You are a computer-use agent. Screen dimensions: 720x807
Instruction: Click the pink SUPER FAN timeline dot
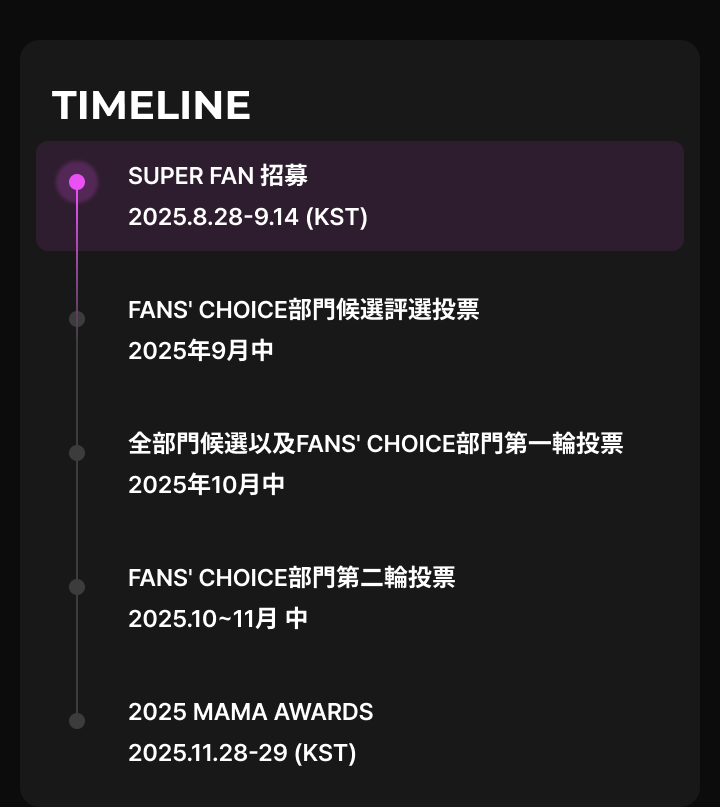[77, 182]
